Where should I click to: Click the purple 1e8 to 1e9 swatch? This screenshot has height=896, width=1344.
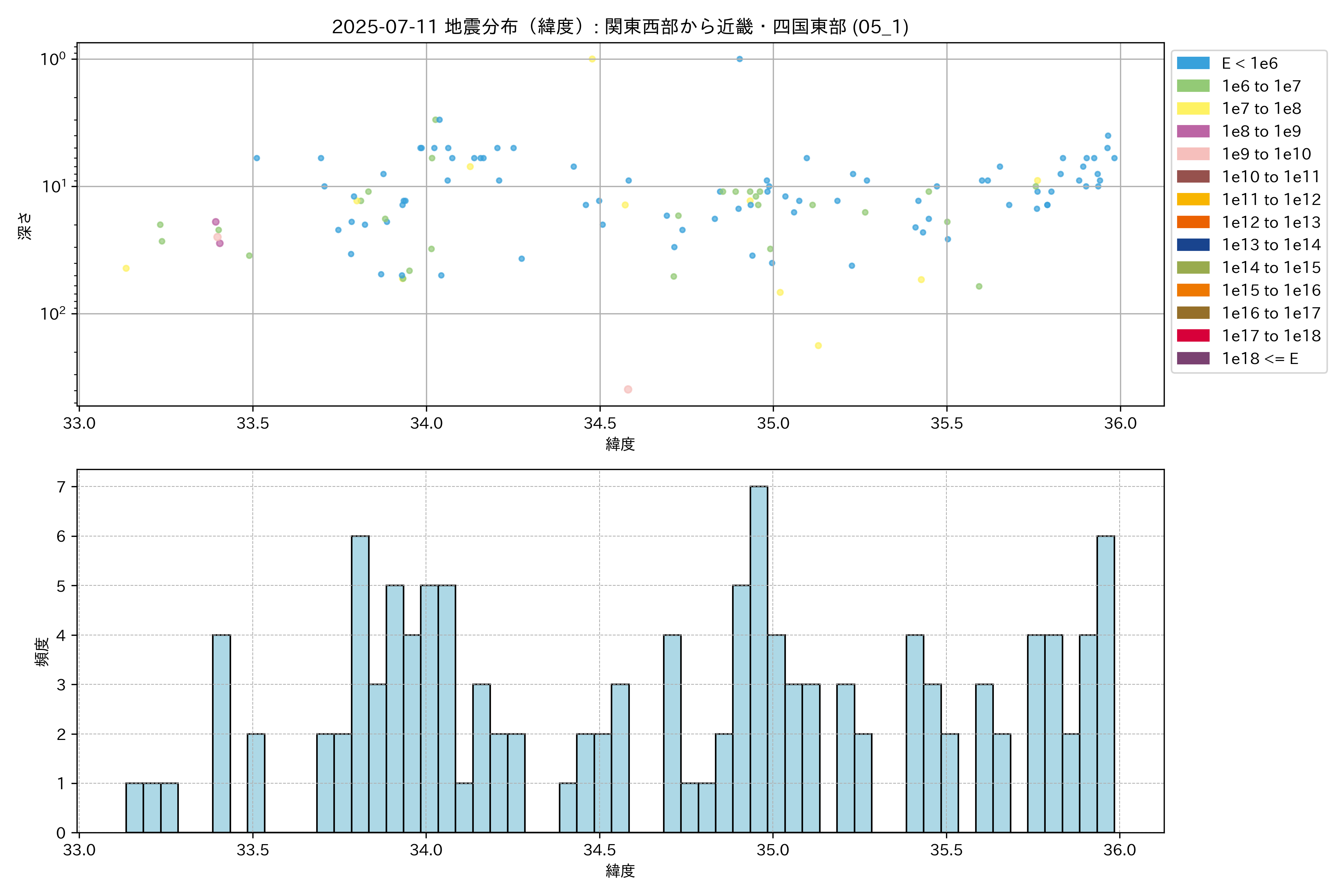(x=1192, y=131)
